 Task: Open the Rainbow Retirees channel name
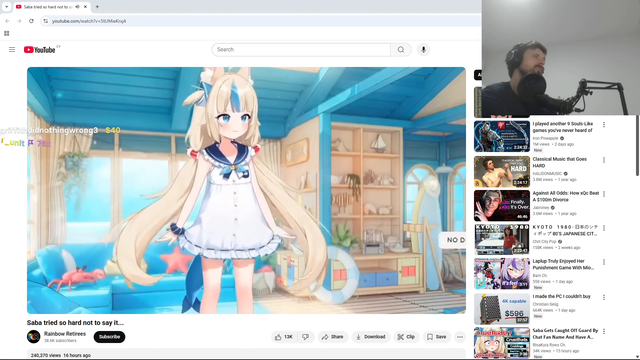pos(65,333)
